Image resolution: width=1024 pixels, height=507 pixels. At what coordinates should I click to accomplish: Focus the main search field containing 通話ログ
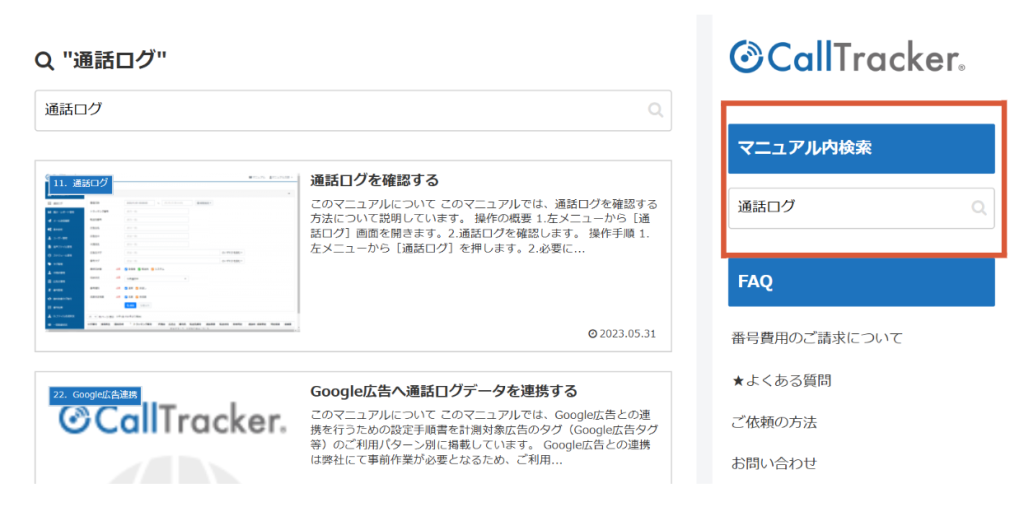tap(340, 110)
